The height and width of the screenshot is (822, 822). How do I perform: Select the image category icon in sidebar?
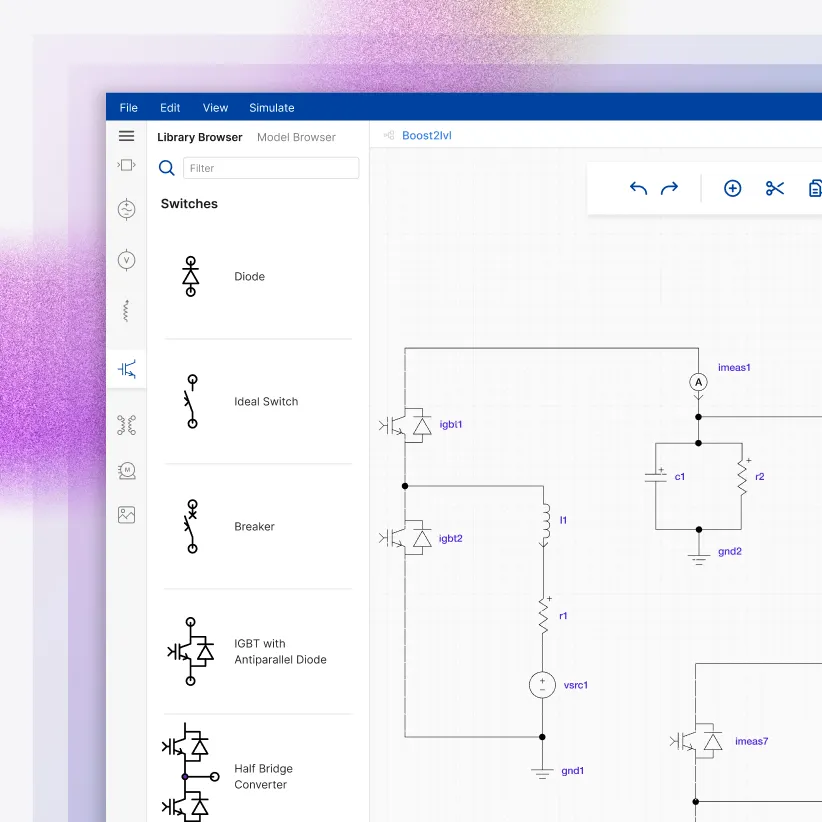point(126,515)
